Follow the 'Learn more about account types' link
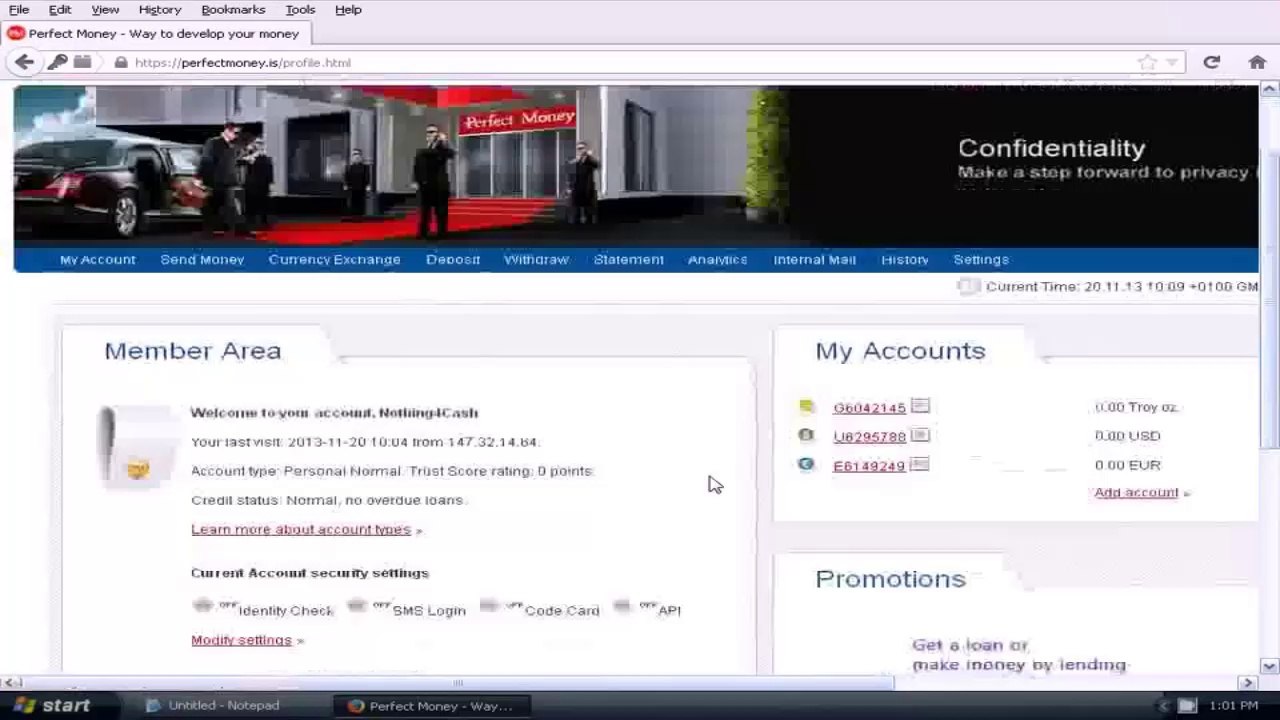This screenshot has height=720, width=1280. [x=301, y=530]
